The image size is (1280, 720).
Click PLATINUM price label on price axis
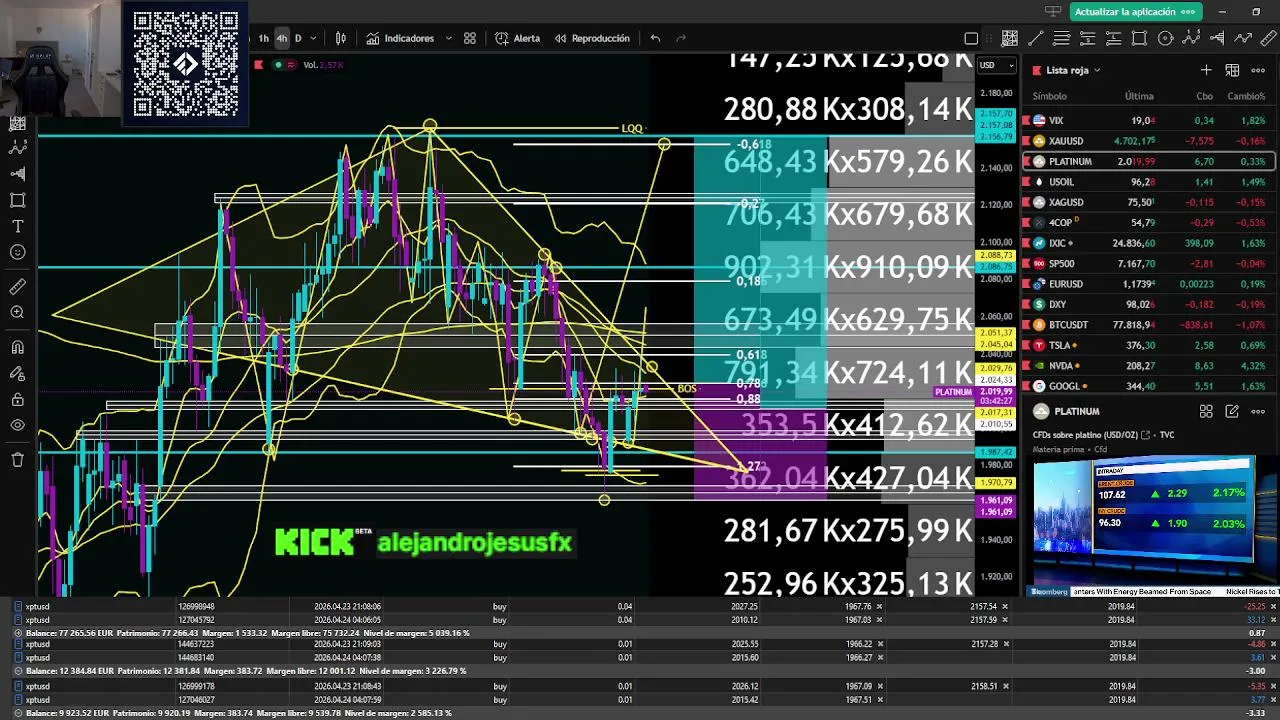[953, 392]
